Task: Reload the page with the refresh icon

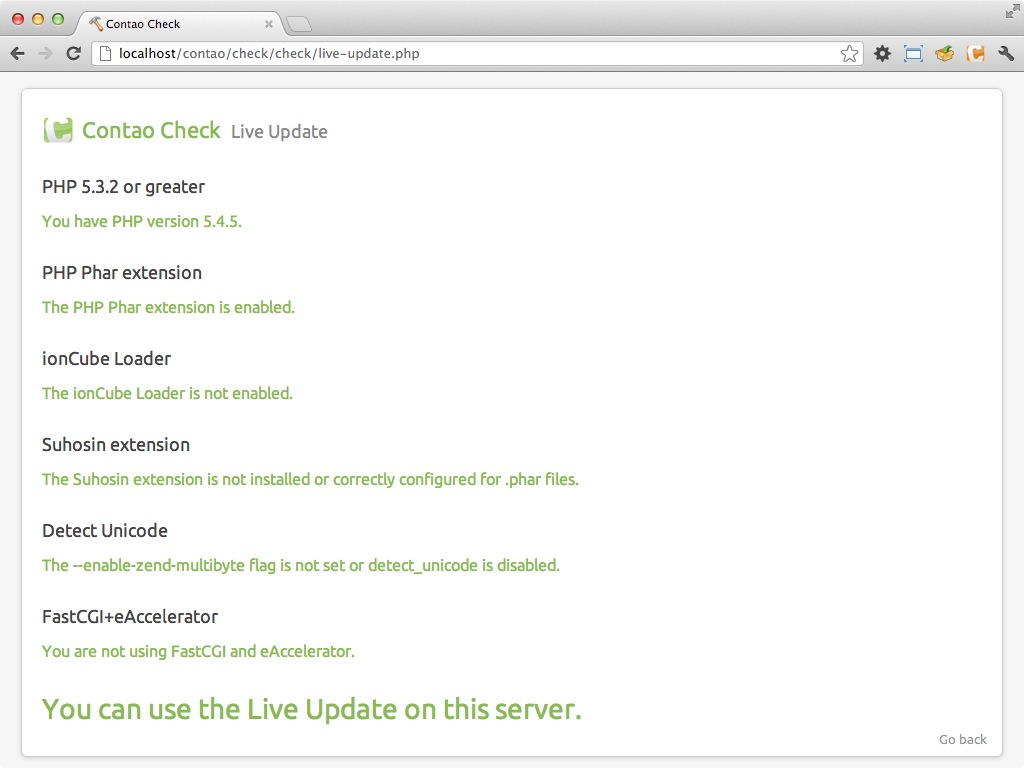Action: pos(74,54)
